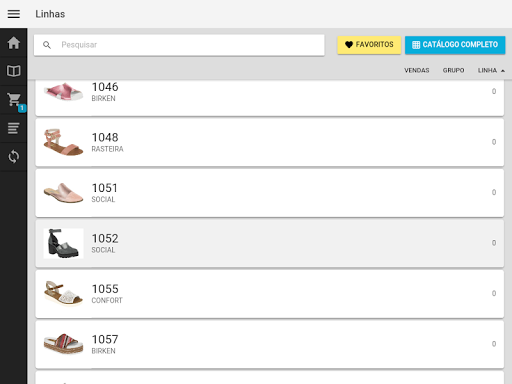Screen dimensions: 512x384
Task: Click the 1057 Birken sandal thumbnail
Action: (63, 344)
